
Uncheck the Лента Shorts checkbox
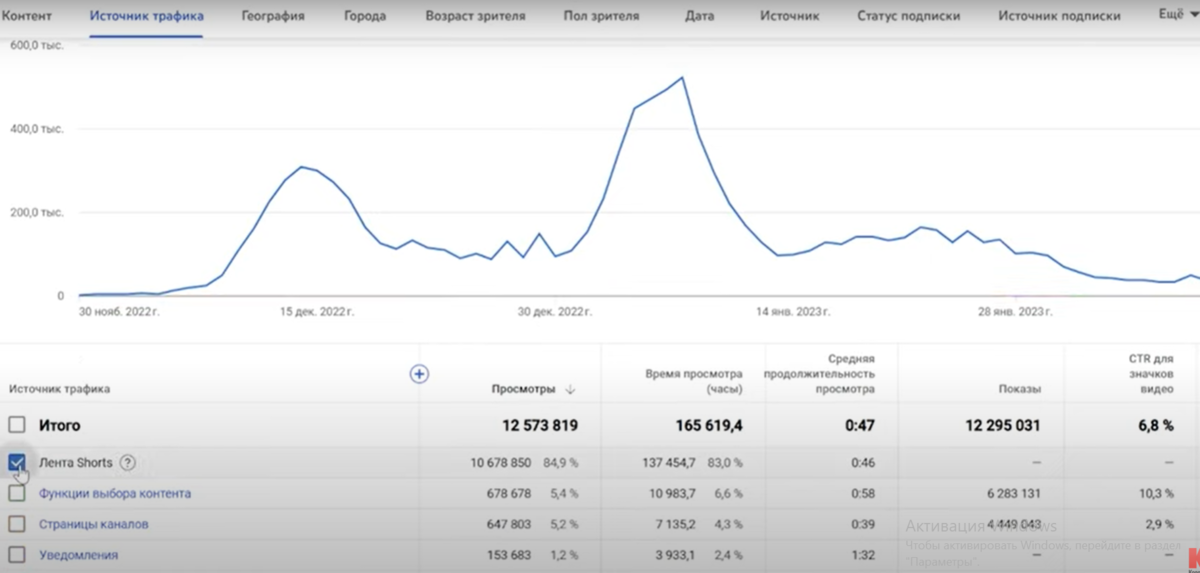click(x=17, y=462)
